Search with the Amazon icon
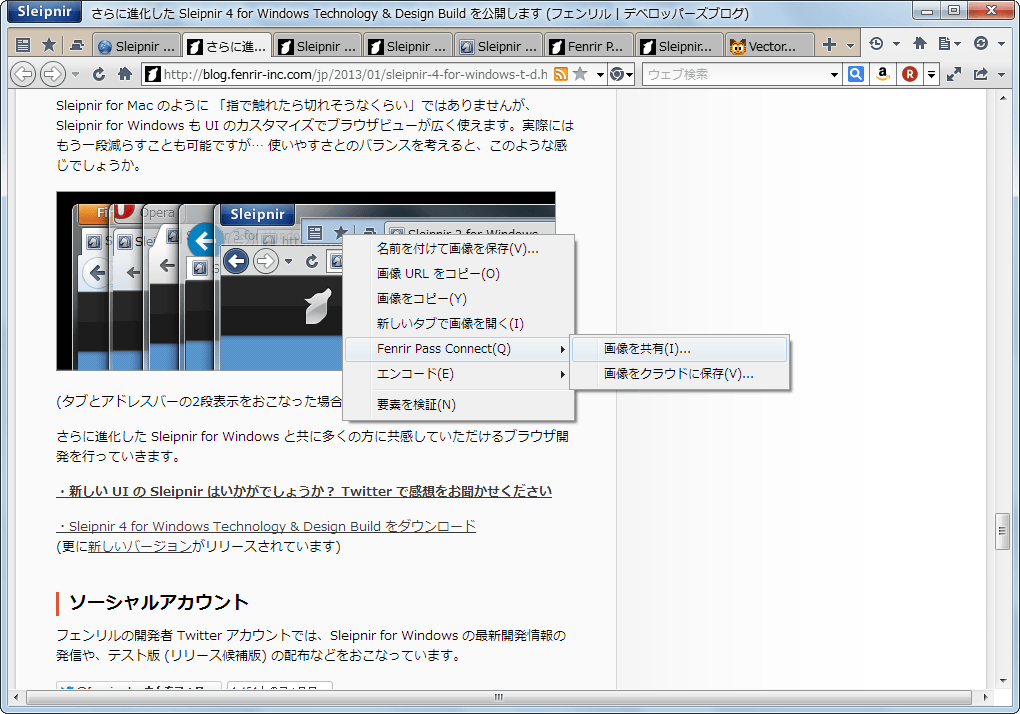 pos(883,74)
